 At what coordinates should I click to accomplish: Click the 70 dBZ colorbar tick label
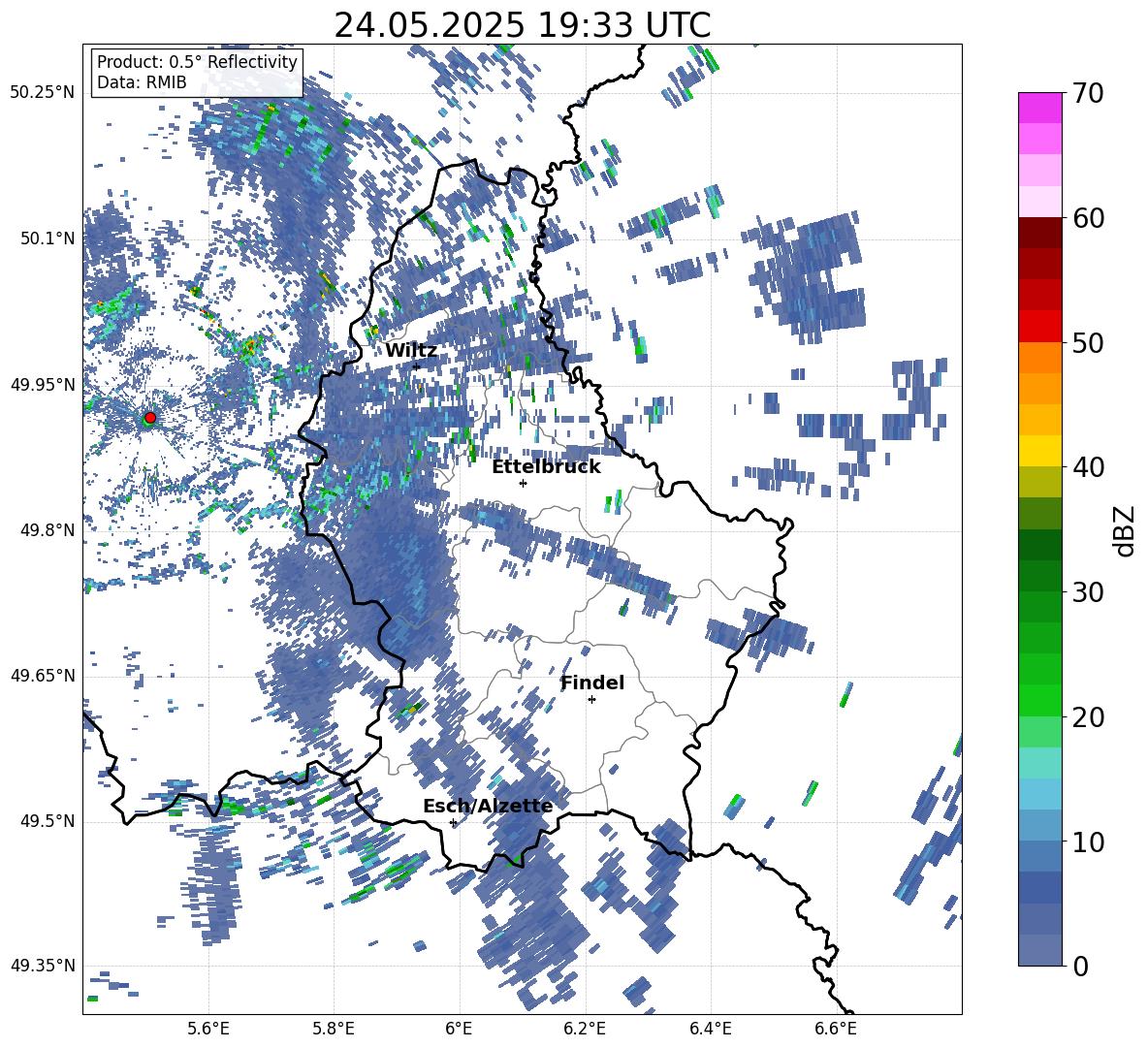point(1088,93)
